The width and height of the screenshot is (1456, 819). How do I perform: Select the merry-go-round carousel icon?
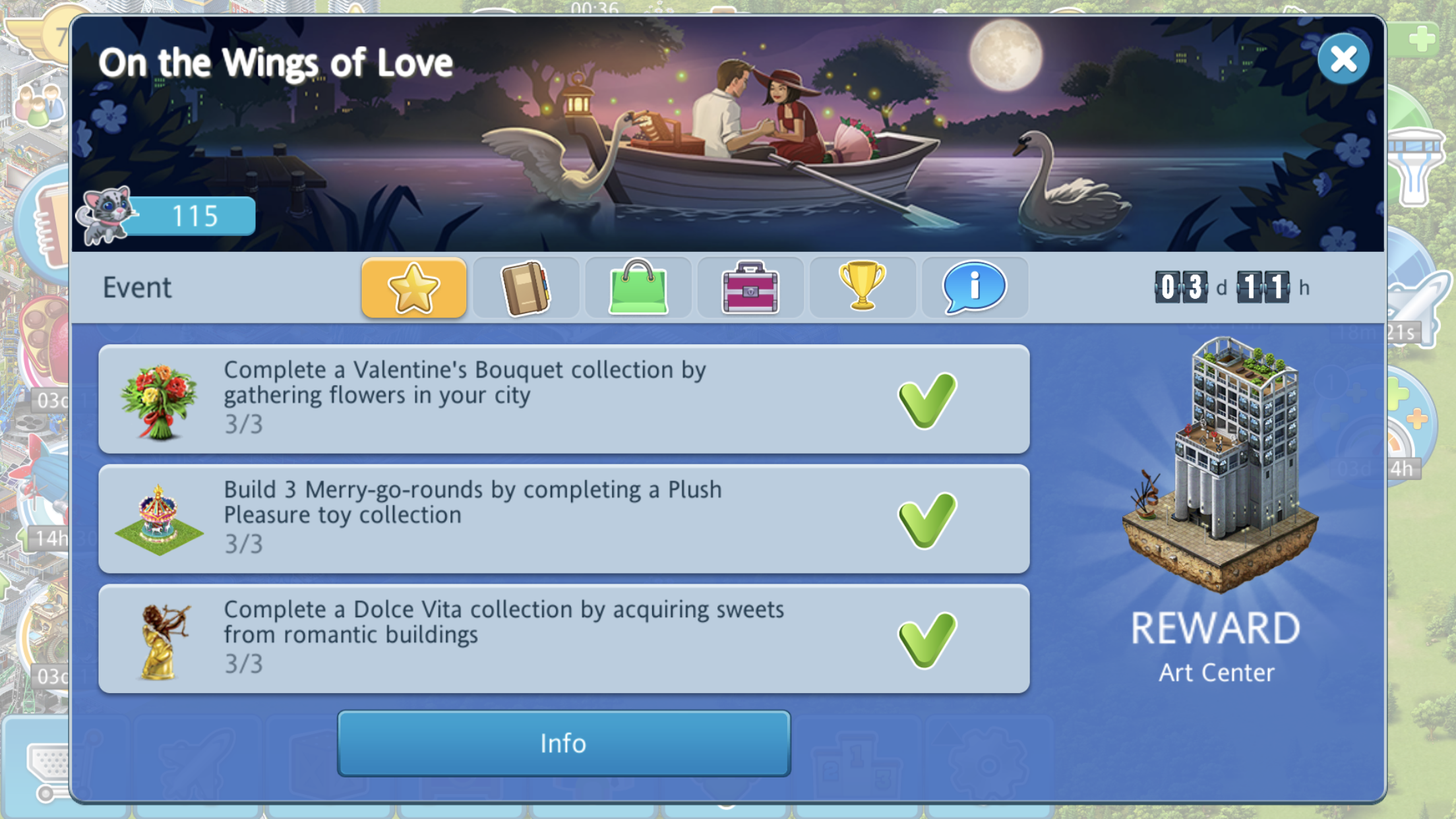click(159, 520)
